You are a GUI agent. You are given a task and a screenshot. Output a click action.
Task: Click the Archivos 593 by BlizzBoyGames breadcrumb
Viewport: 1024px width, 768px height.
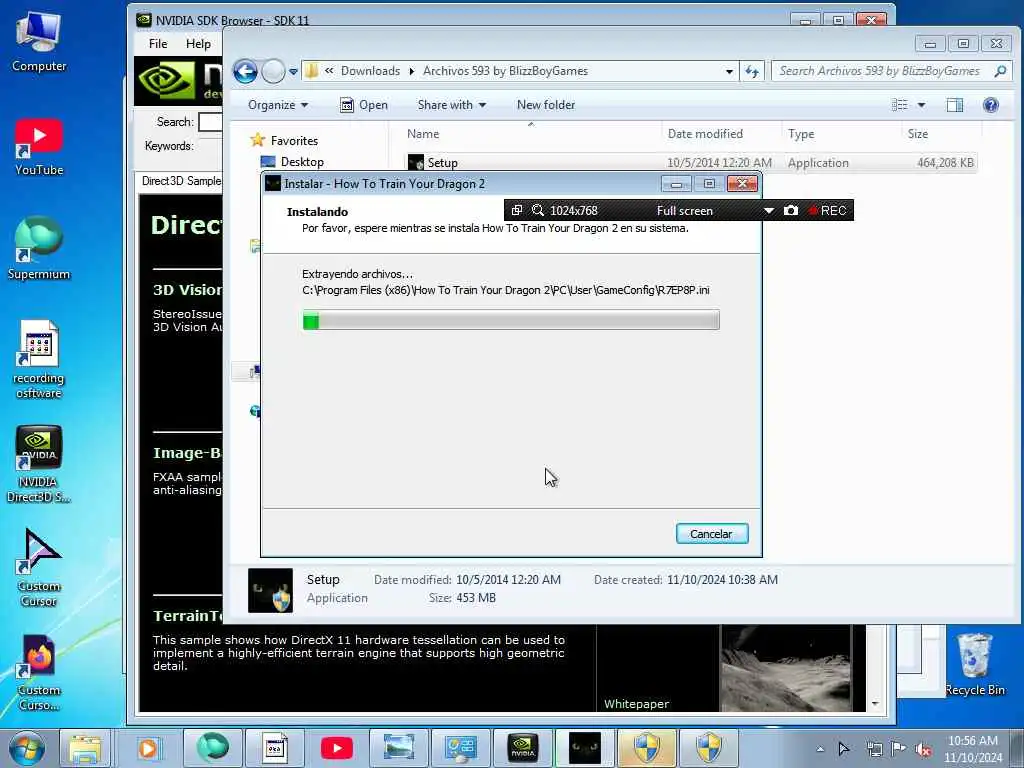[x=505, y=71]
